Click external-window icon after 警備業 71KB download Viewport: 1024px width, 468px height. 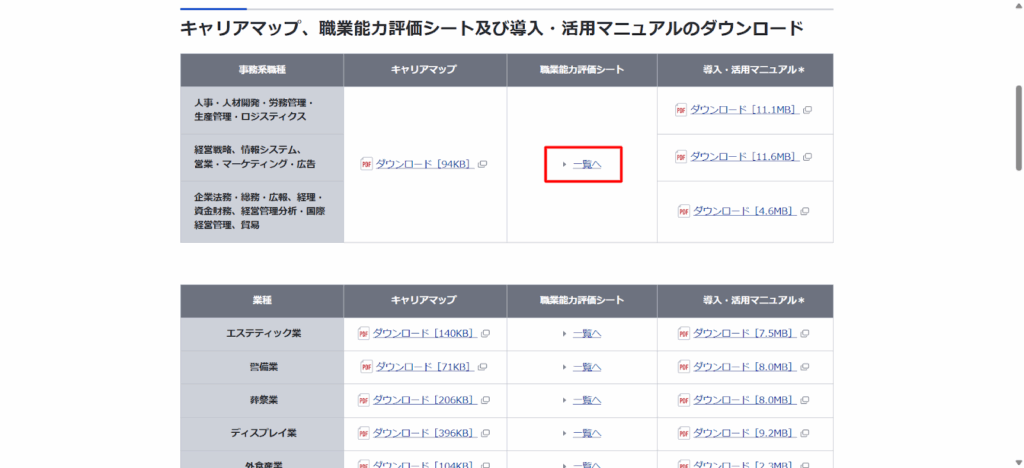tap(482, 367)
